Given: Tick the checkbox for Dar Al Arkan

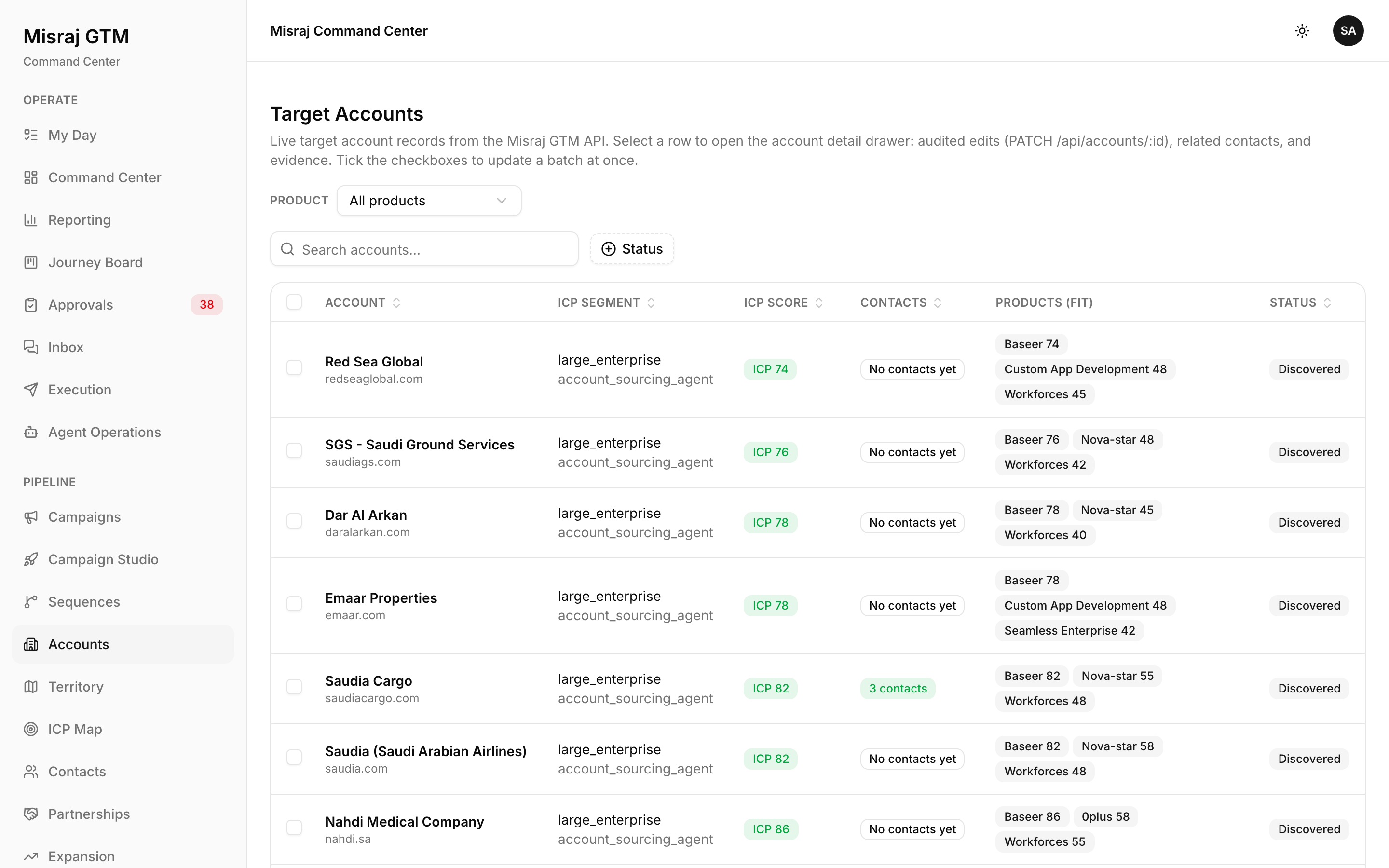Looking at the screenshot, I should tap(294, 521).
